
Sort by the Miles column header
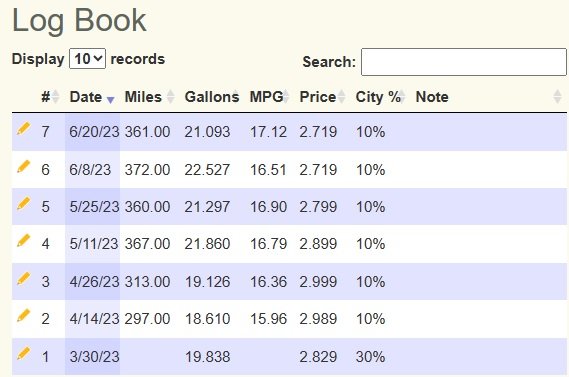click(149, 97)
